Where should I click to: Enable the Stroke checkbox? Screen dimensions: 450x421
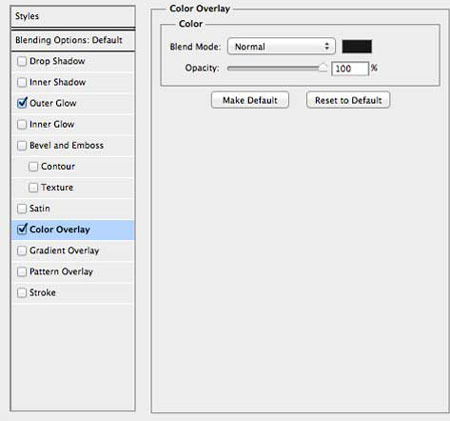(x=22, y=292)
